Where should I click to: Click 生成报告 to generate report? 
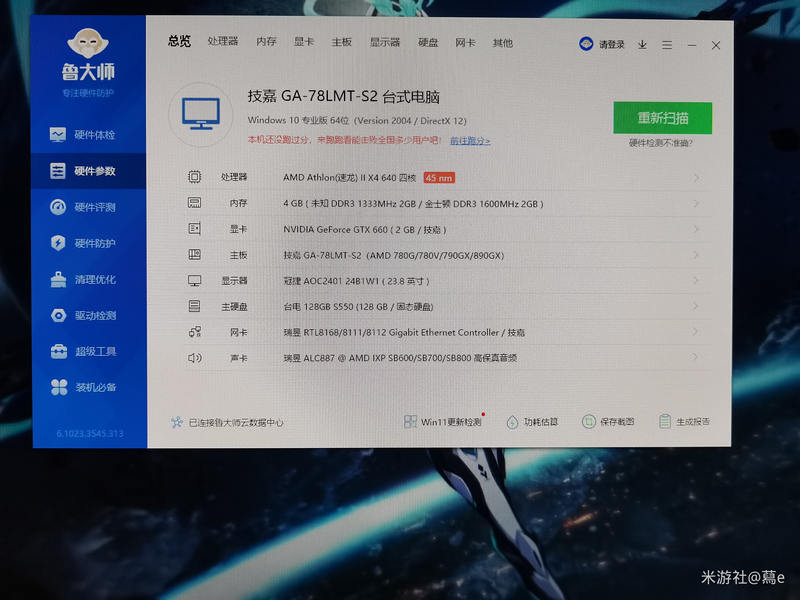coord(684,421)
